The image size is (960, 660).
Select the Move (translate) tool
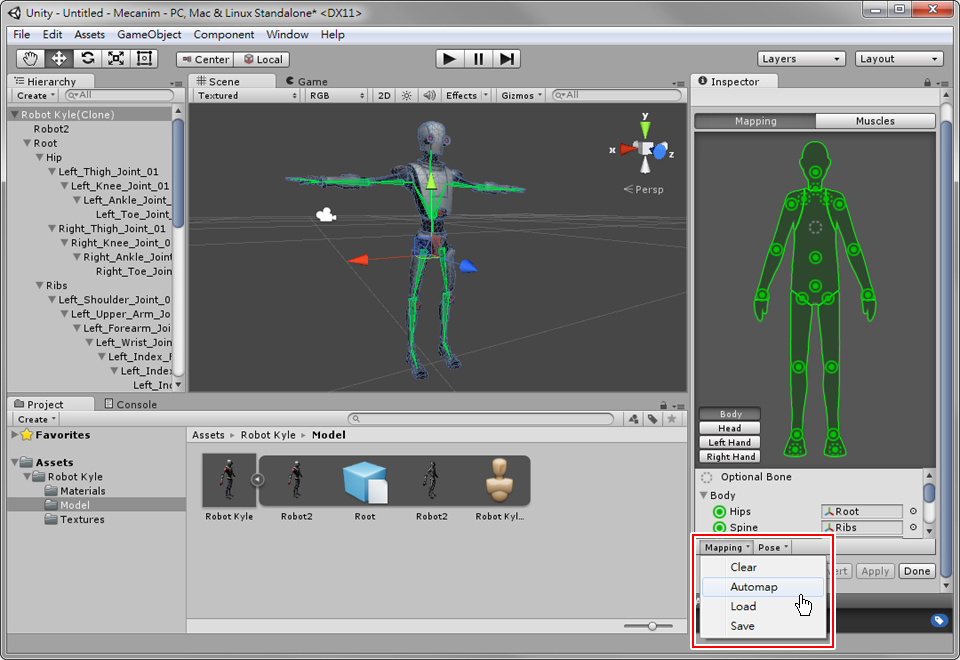coord(59,59)
